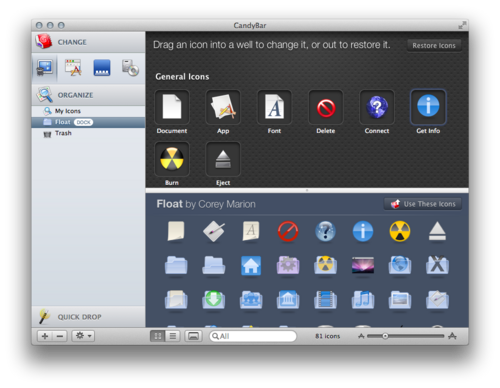Select the Float documents folder icon

click(x=176, y=299)
